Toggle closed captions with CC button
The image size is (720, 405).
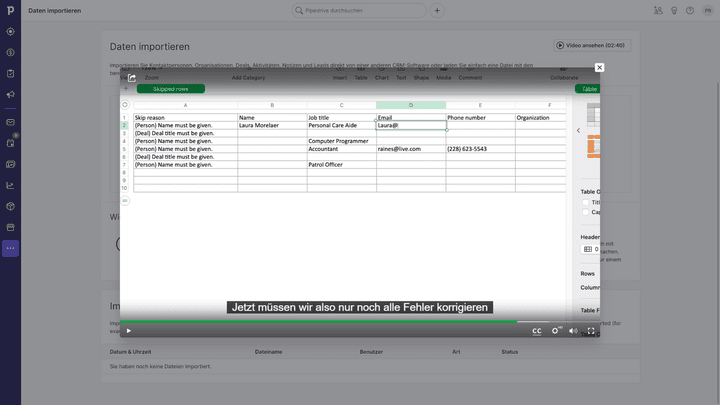[x=537, y=330]
